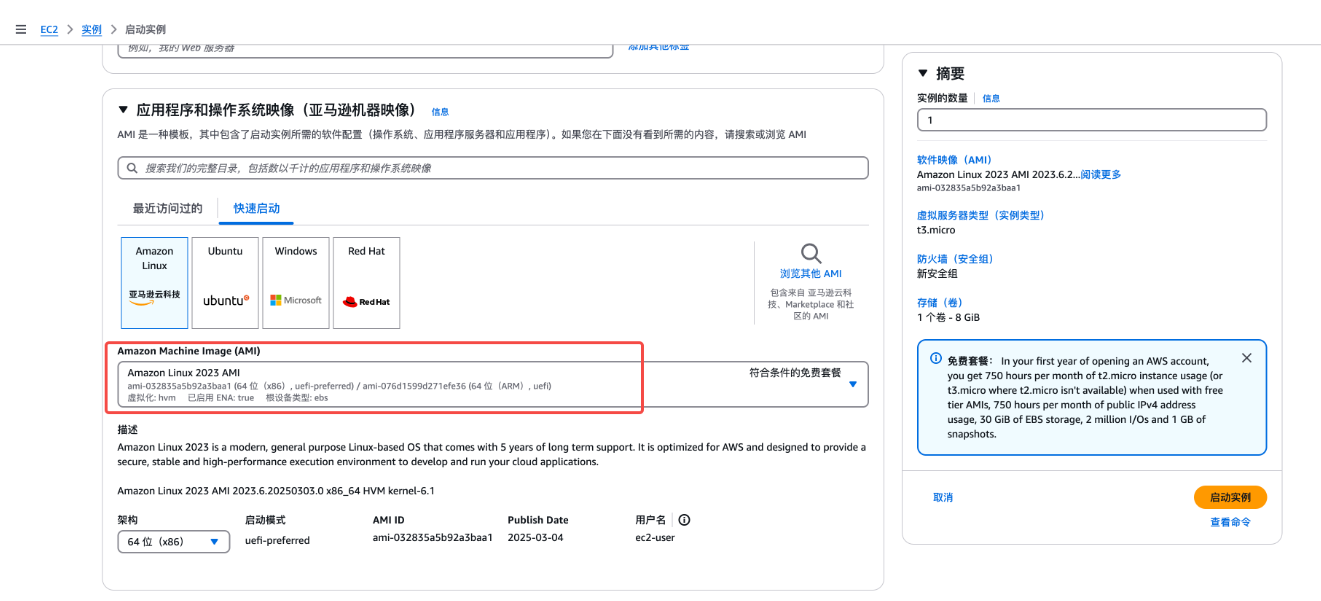Click the magnifier icon in AMI search
The width and height of the screenshot is (1321, 601).
pos(132,168)
